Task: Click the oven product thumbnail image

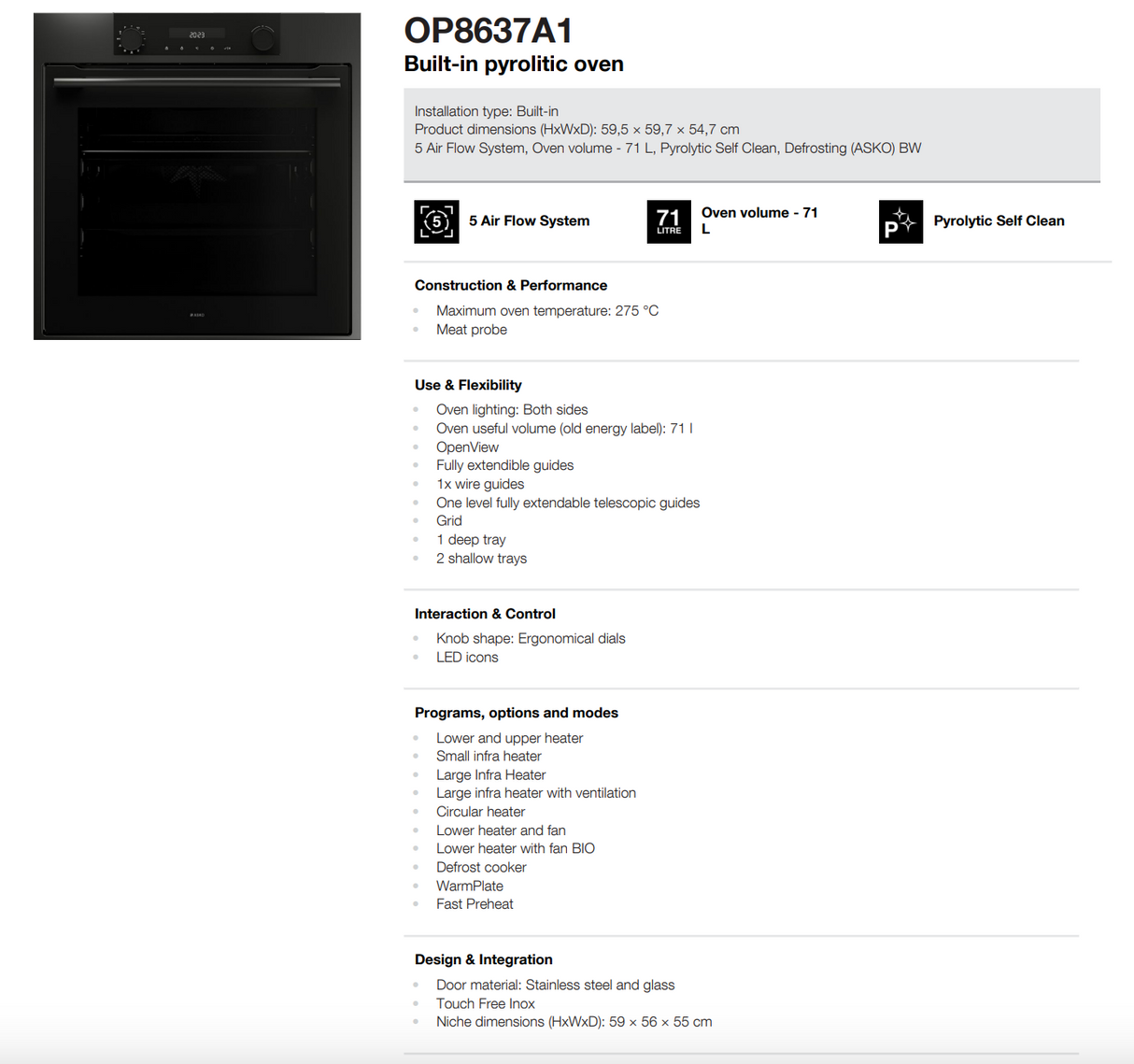Action: [197, 175]
